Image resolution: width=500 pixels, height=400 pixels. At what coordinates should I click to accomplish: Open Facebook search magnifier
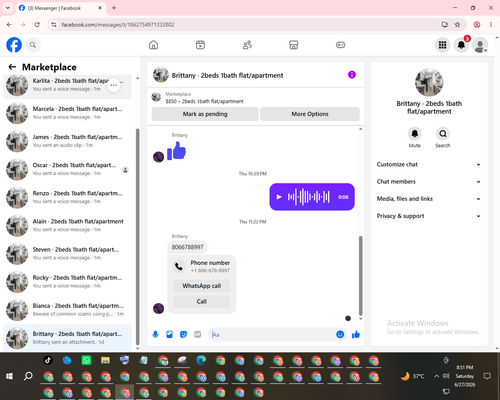[33, 45]
